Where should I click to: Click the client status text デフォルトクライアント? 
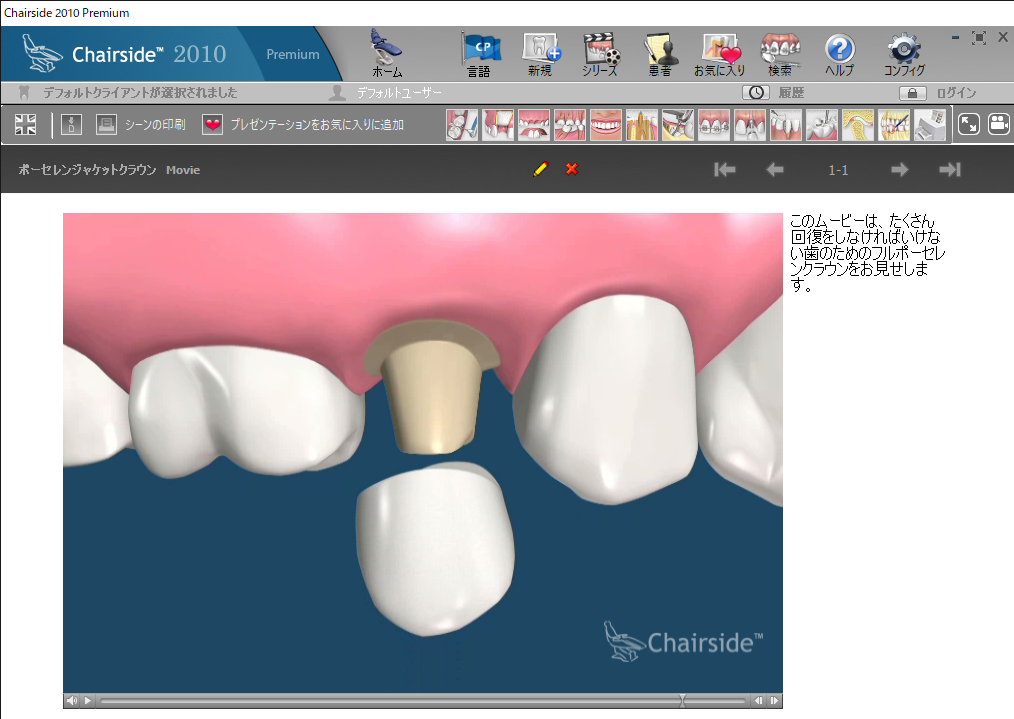pos(140,93)
